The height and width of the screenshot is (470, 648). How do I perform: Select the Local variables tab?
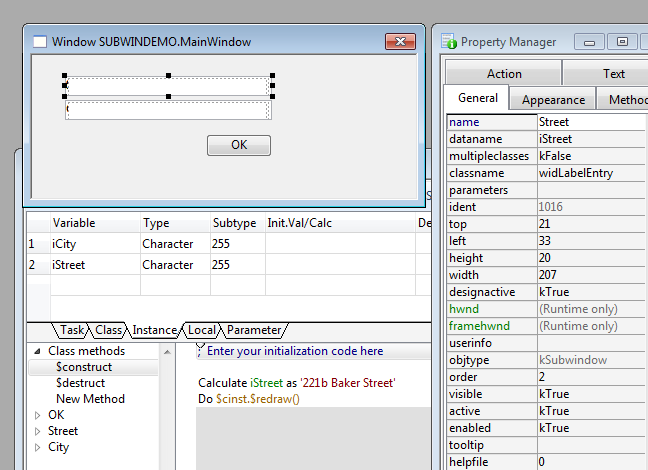click(202, 330)
